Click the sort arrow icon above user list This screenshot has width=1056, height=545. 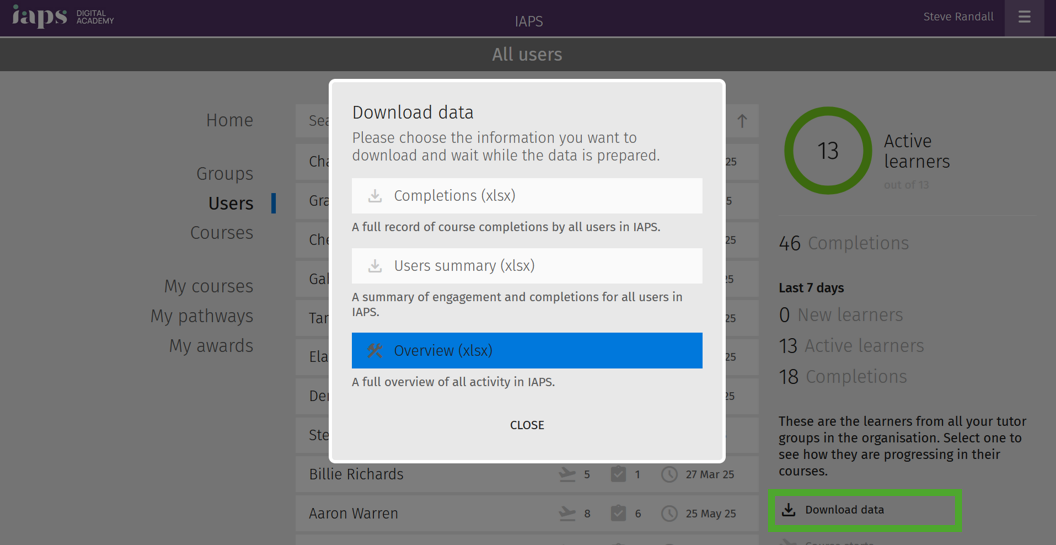click(742, 121)
